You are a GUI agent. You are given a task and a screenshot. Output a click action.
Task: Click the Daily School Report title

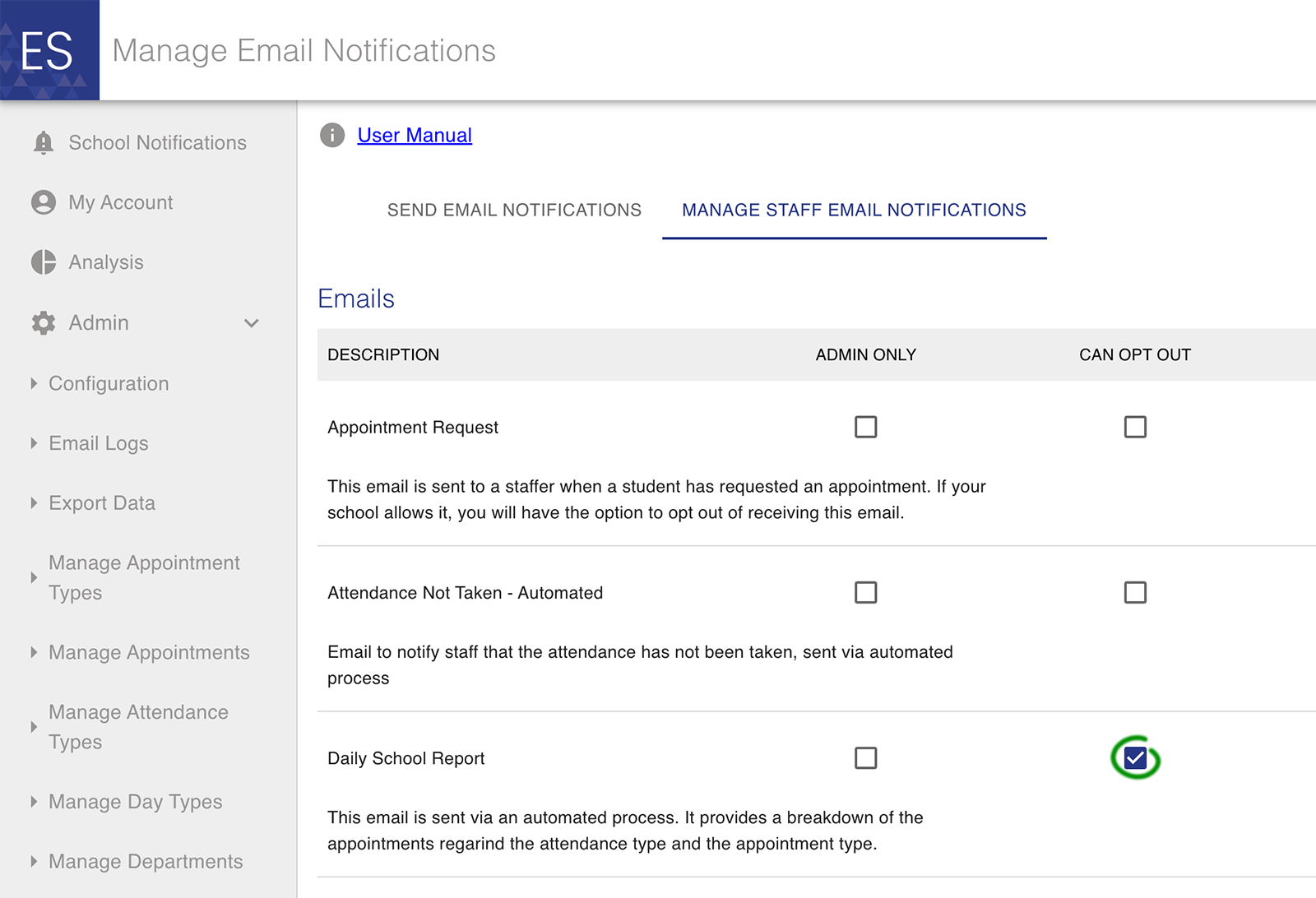(x=405, y=758)
